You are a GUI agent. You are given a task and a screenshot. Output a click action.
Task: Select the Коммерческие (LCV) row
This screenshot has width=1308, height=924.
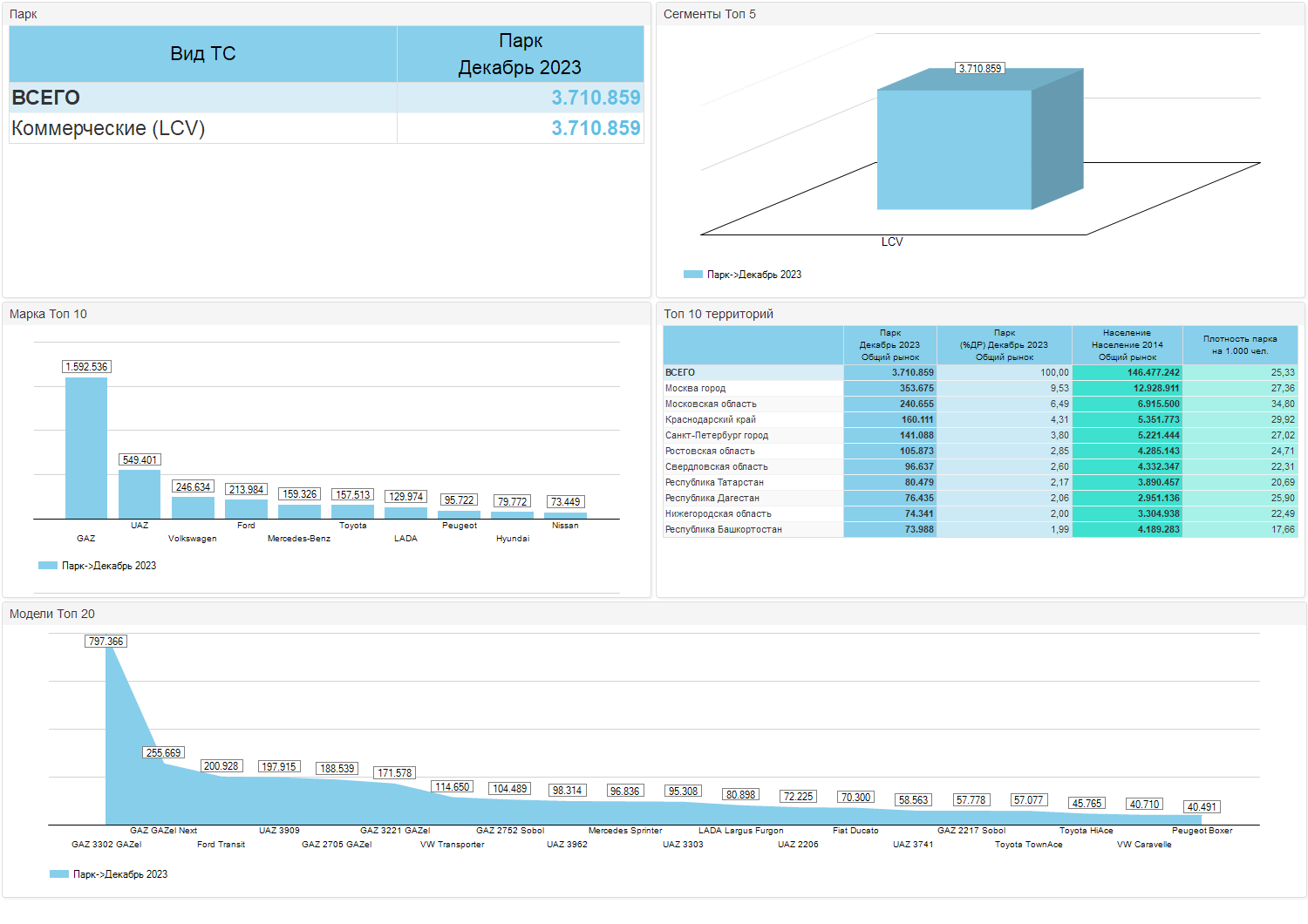click(x=326, y=128)
